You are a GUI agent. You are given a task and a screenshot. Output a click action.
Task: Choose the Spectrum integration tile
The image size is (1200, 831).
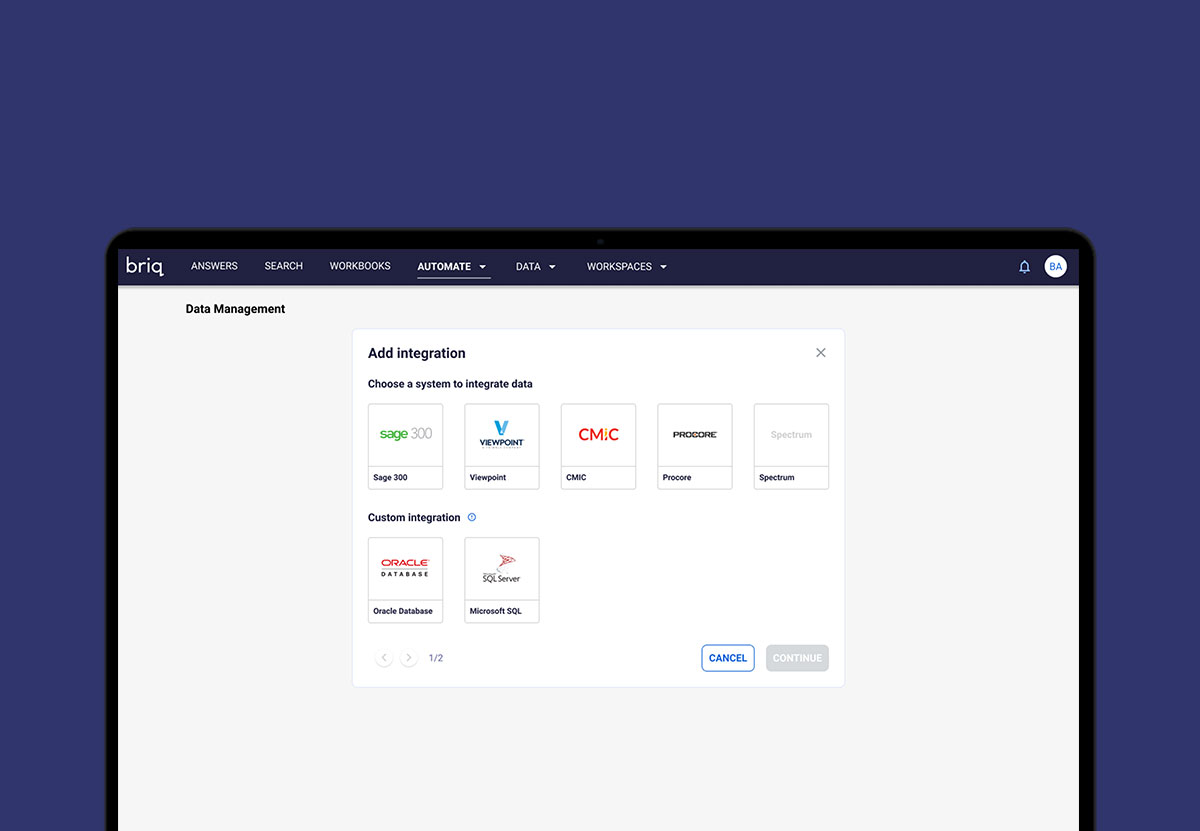[x=790, y=445]
